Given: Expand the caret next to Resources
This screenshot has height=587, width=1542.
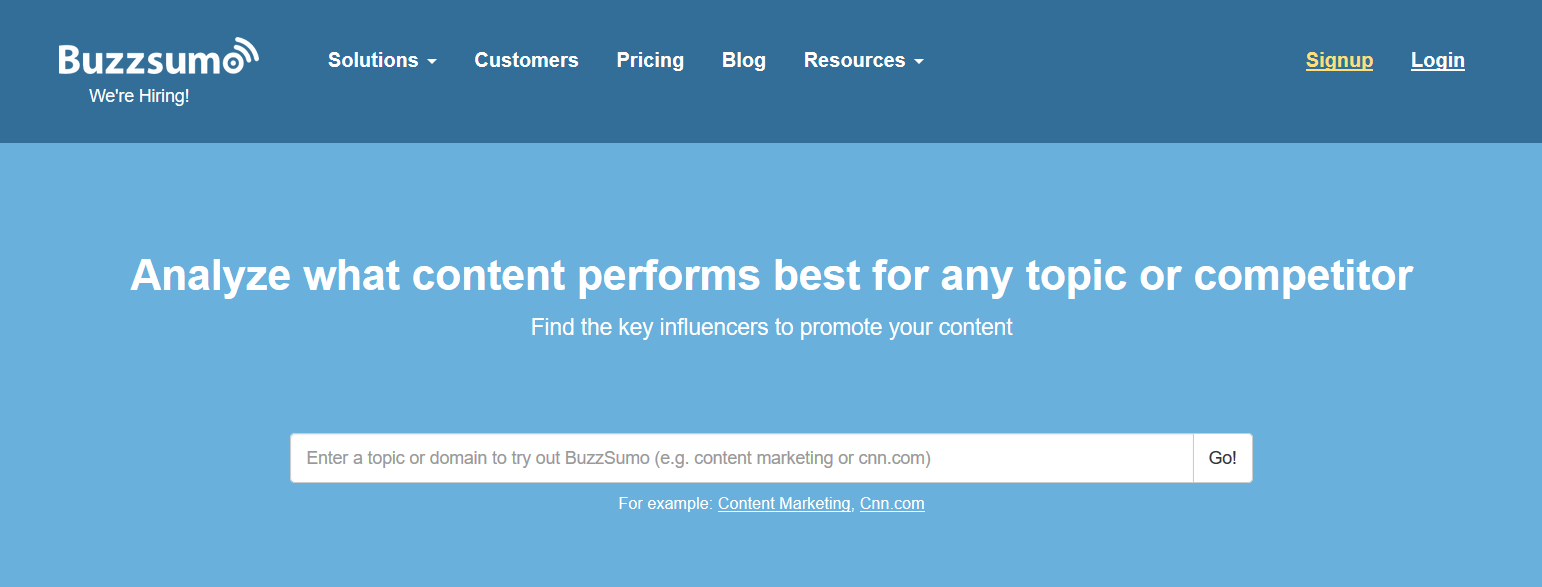Looking at the screenshot, I should 919,62.
